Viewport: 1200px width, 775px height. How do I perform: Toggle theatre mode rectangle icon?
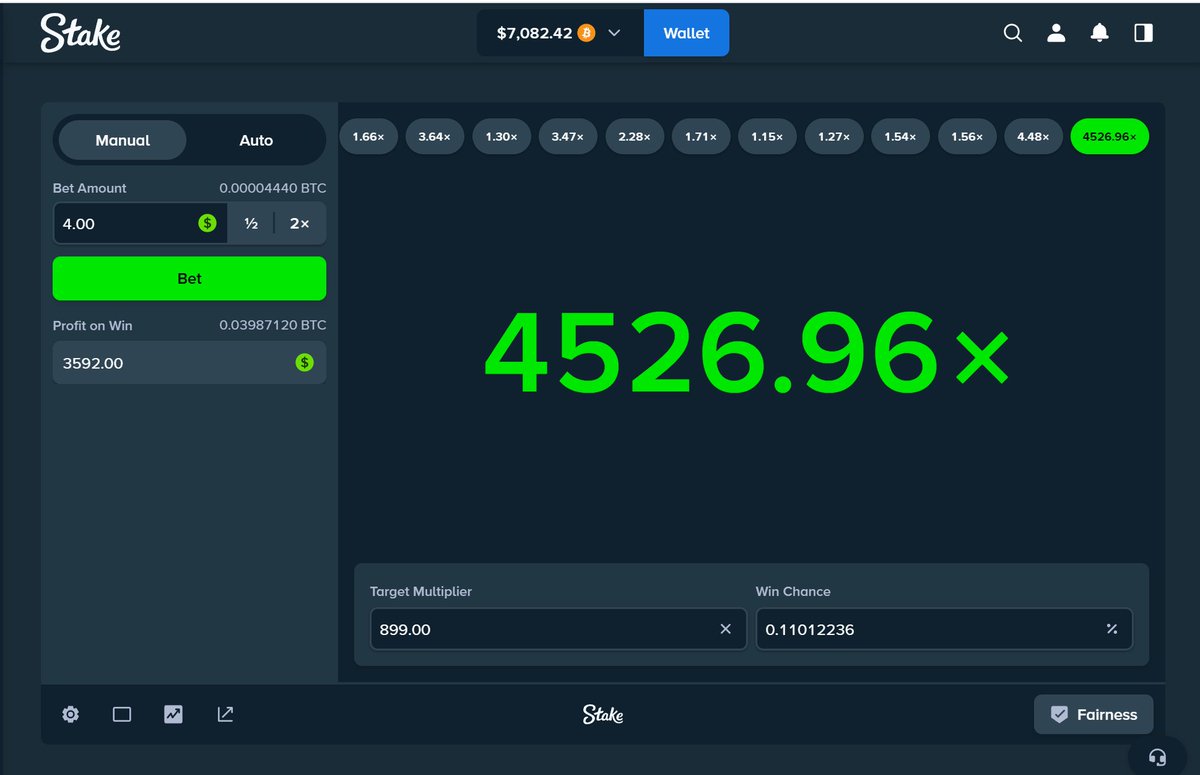(122, 714)
